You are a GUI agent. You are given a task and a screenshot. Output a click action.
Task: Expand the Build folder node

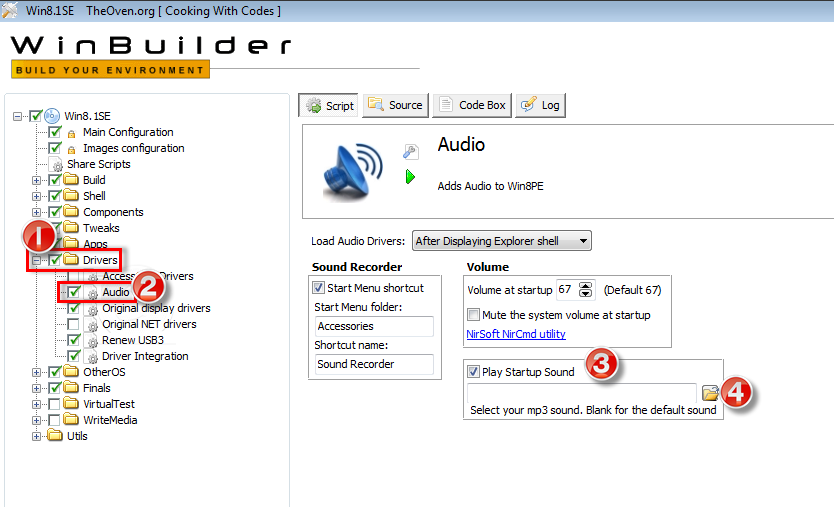pyautogui.click(x=36, y=180)
